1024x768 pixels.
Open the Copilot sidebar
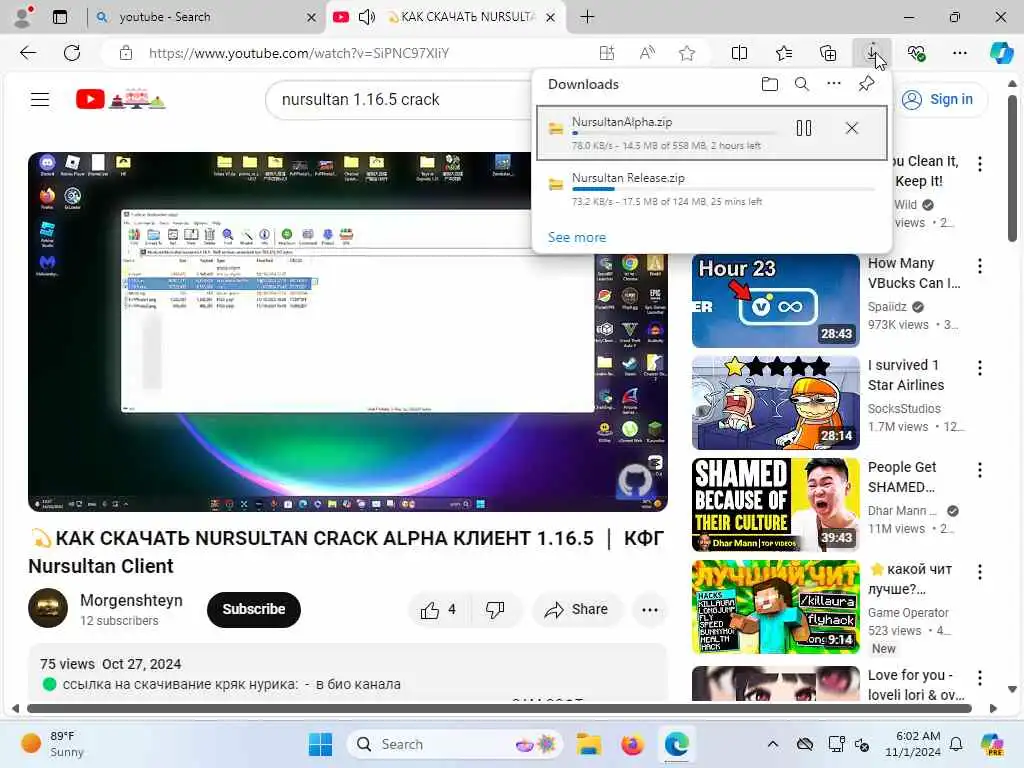coord(1001,53)
